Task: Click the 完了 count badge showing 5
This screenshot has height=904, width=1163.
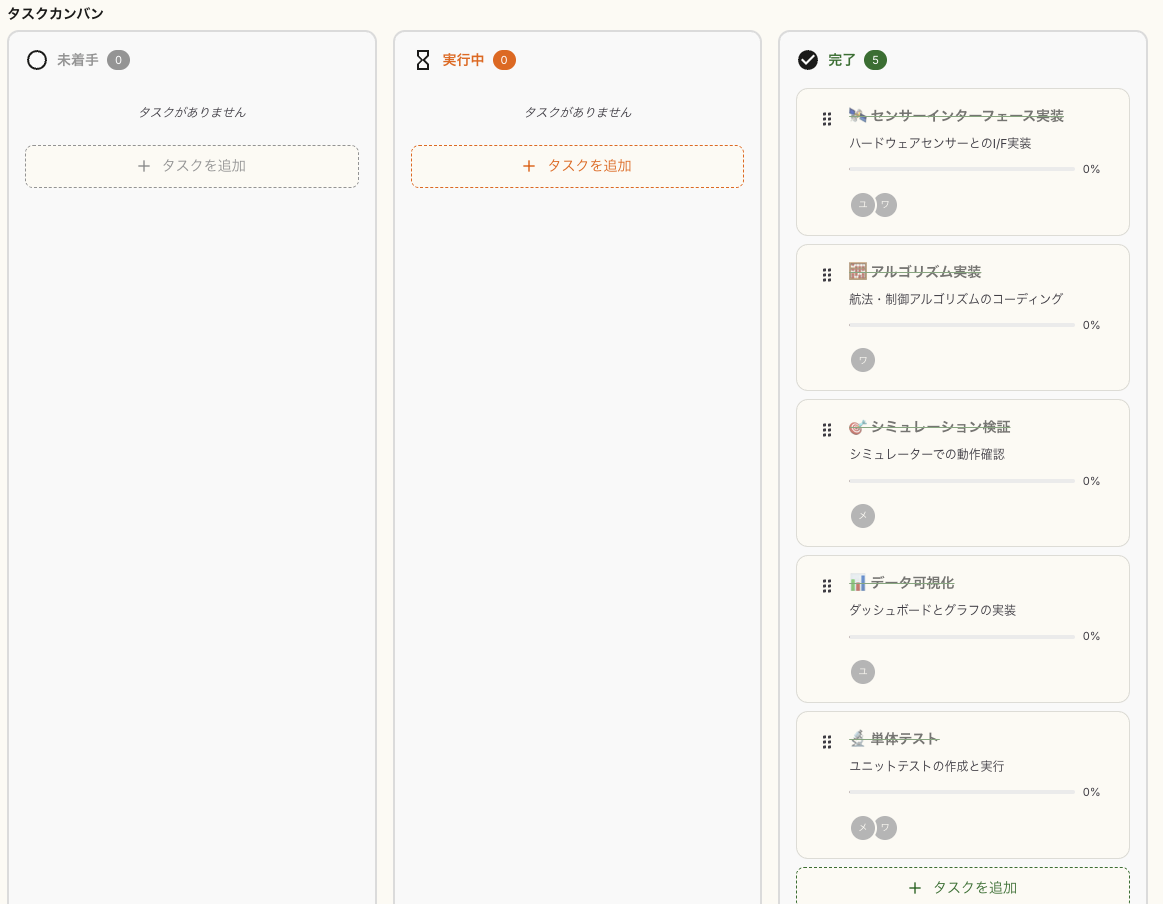Action: tap(875, 60)
